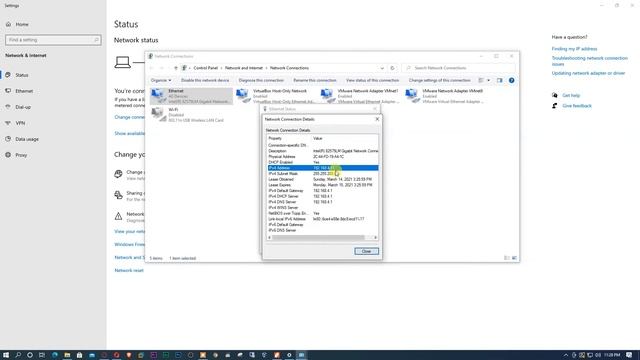The width and height of the screenshot is (640, 360).
Task: Click the Back arrow in Network Connections
Action: pyautogui.click(x=151, y=68)
